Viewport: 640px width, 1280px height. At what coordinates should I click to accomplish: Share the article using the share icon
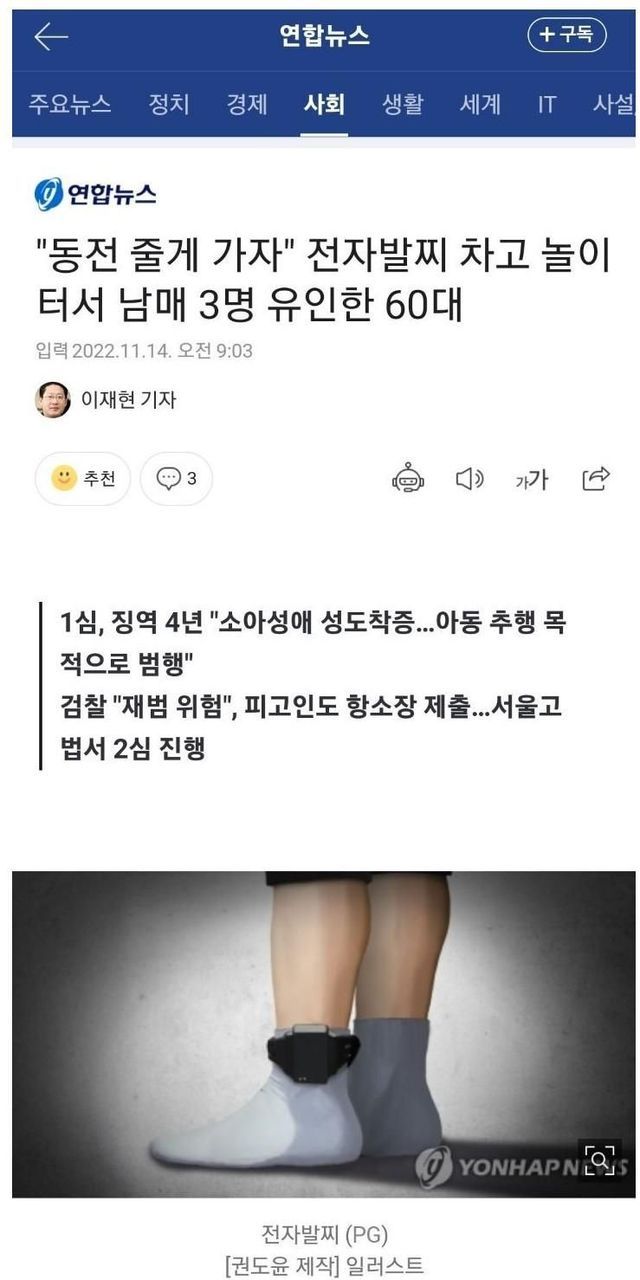click(596, 479)
